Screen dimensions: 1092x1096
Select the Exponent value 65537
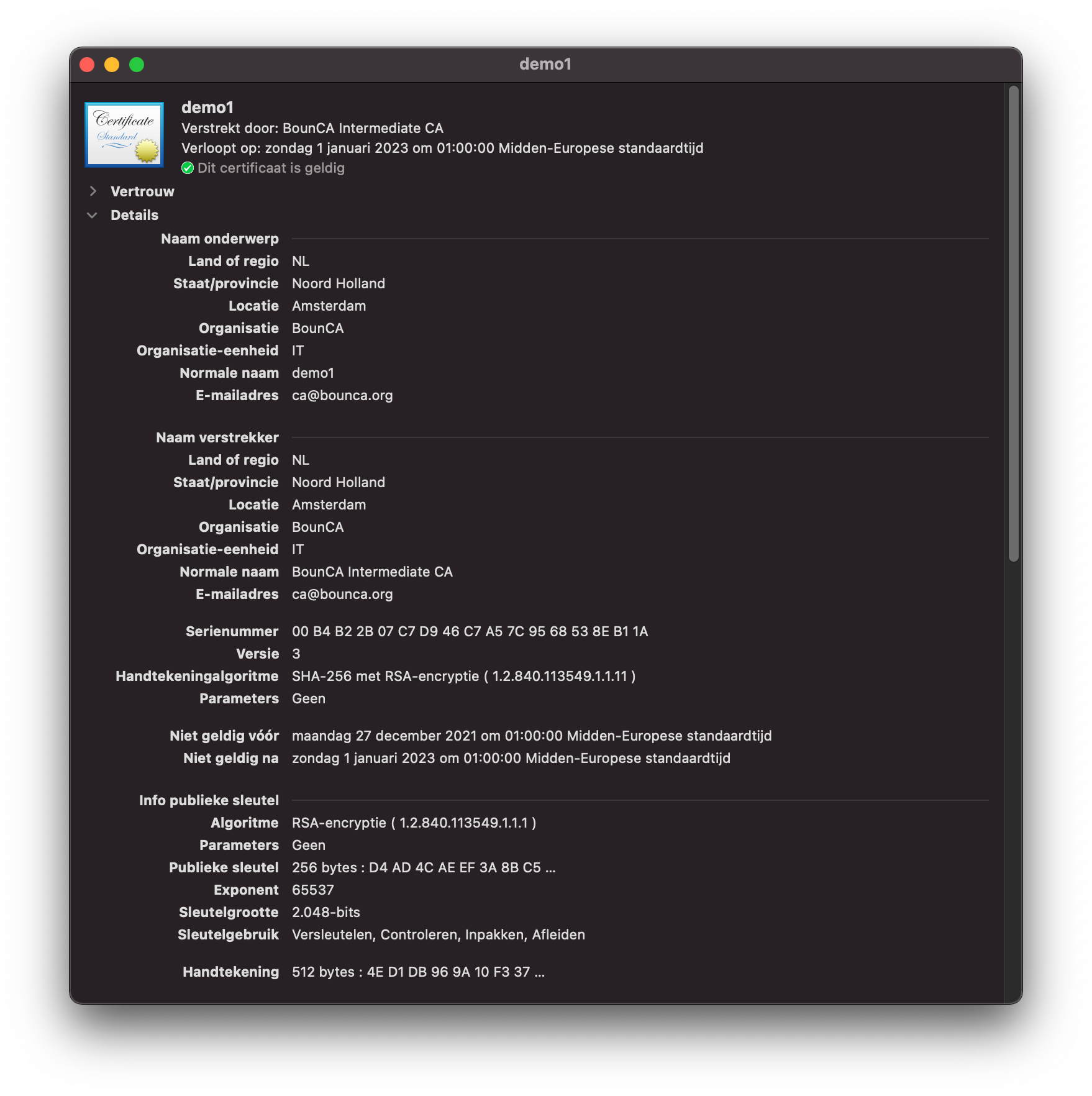[313, 890]
